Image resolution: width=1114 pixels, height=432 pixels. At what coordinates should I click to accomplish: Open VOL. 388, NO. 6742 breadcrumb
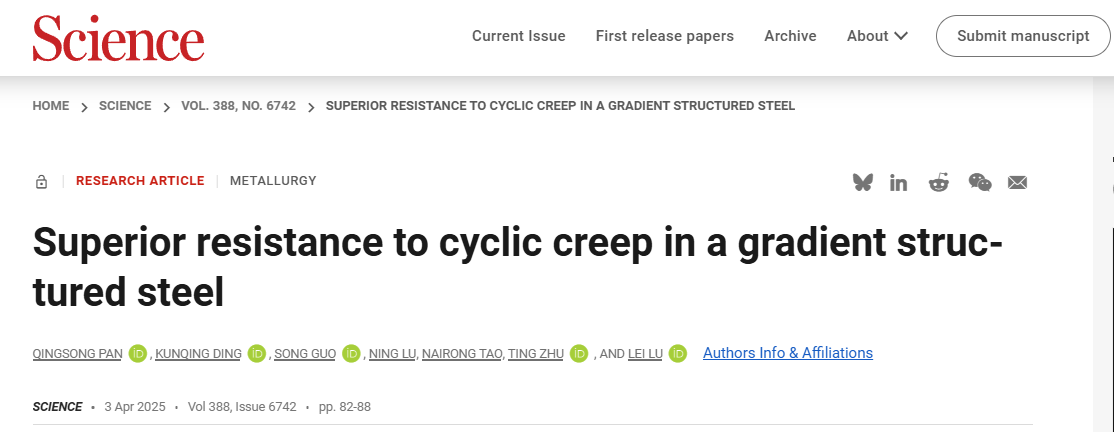click(239, 106)
